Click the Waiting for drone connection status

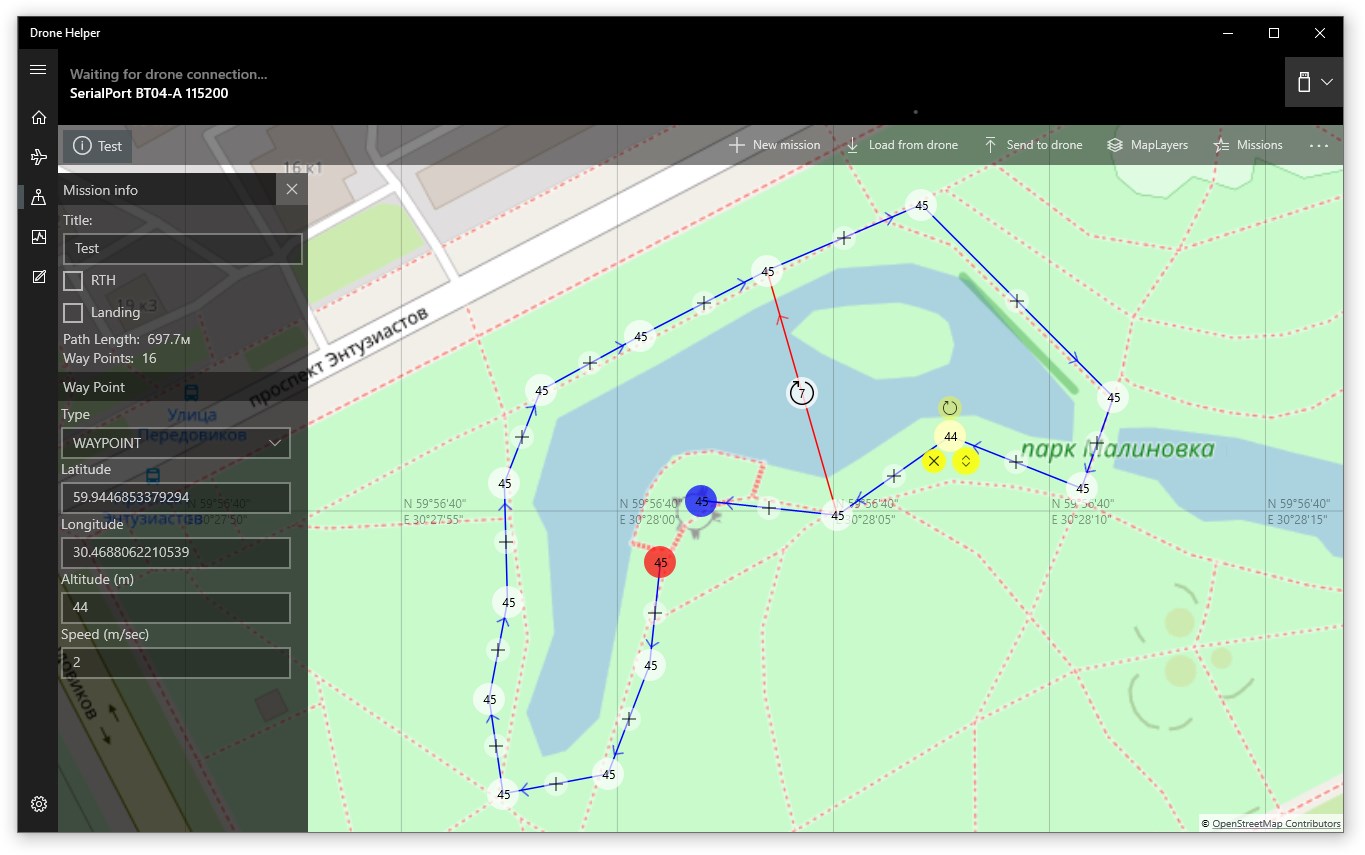point(168,74)
